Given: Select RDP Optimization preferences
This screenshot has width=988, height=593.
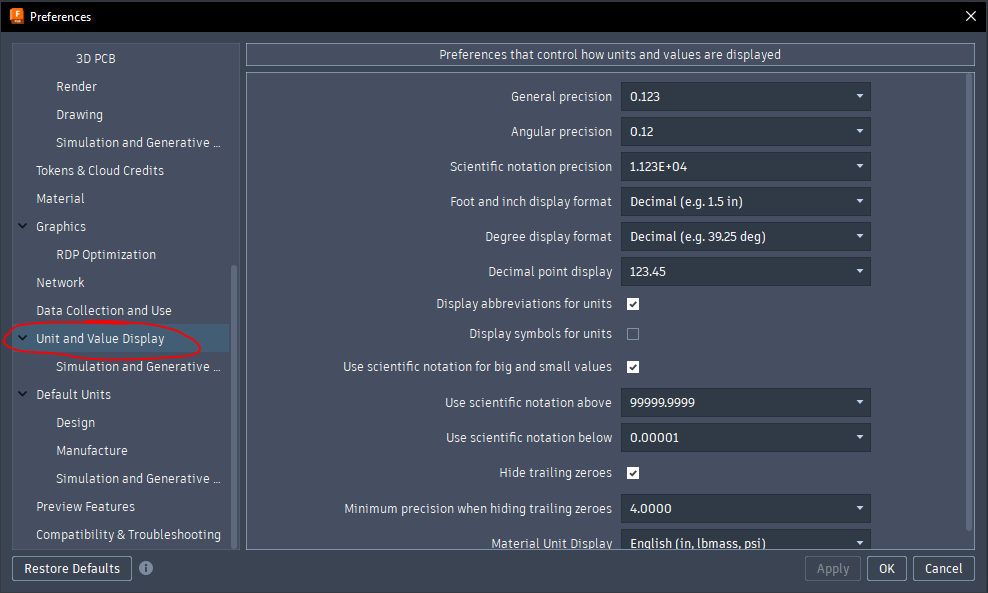Looking at the screenshot, I should tap(106, 255).
